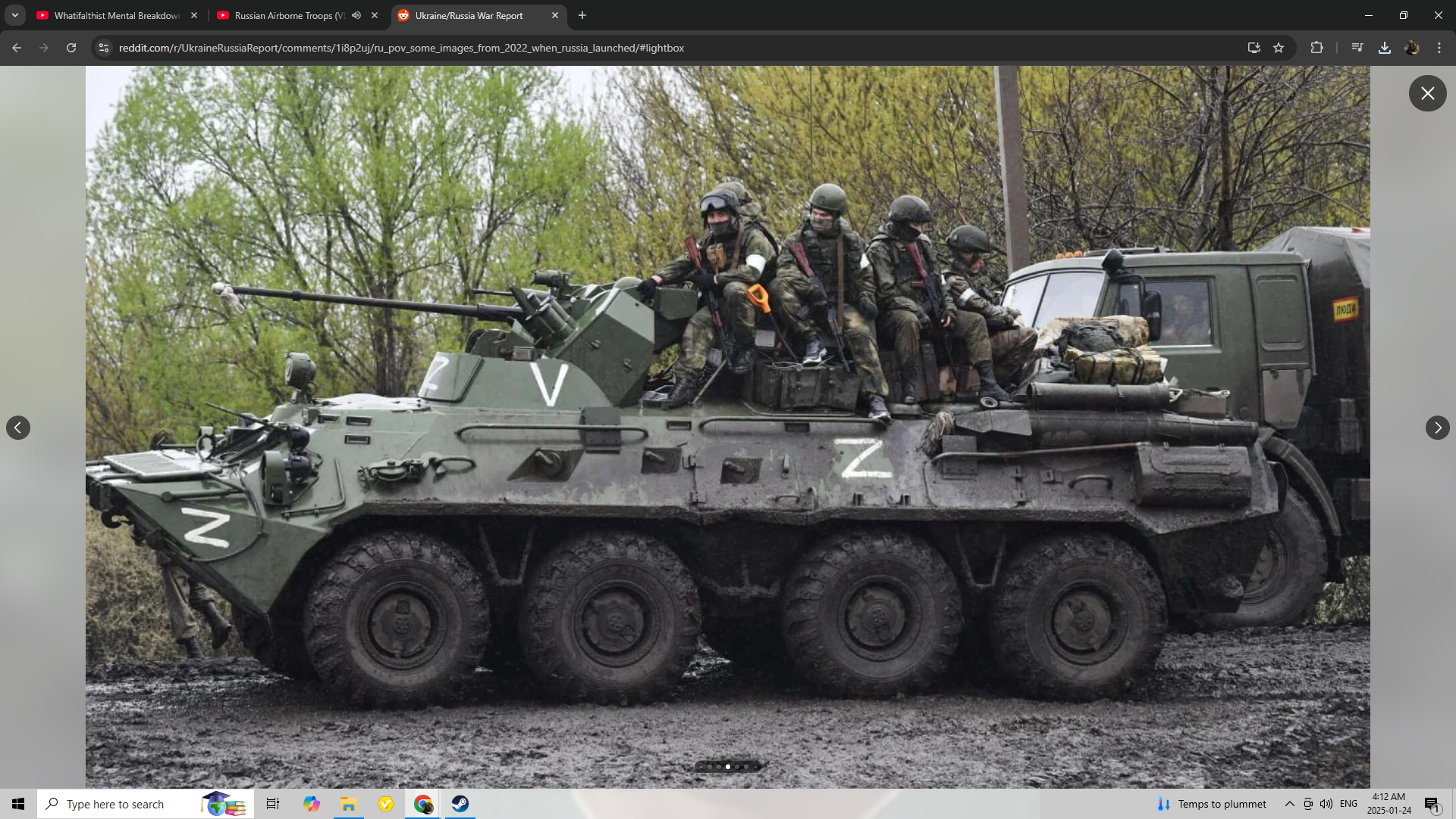Go back to the previous page
This screenshot has height=819, width=1456.
(17, 48)
